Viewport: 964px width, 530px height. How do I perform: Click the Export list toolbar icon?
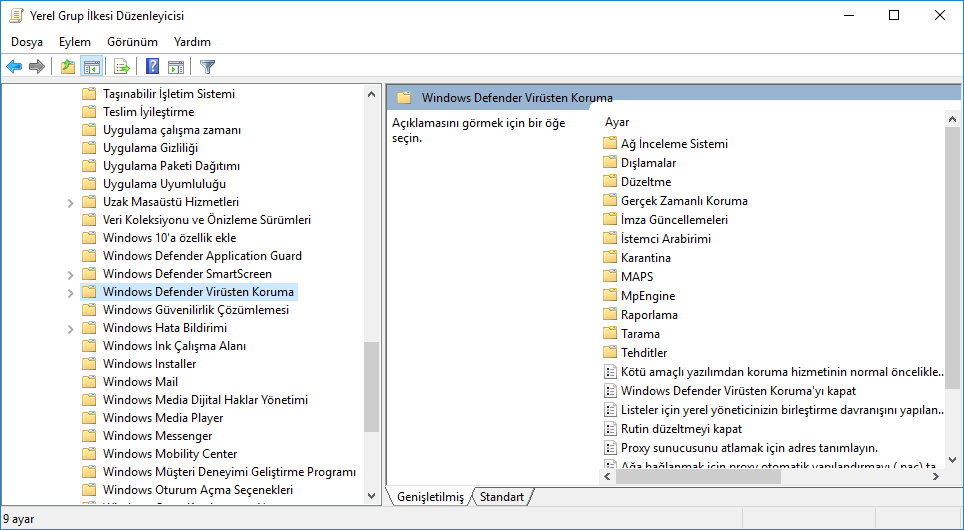pos(122,66)
